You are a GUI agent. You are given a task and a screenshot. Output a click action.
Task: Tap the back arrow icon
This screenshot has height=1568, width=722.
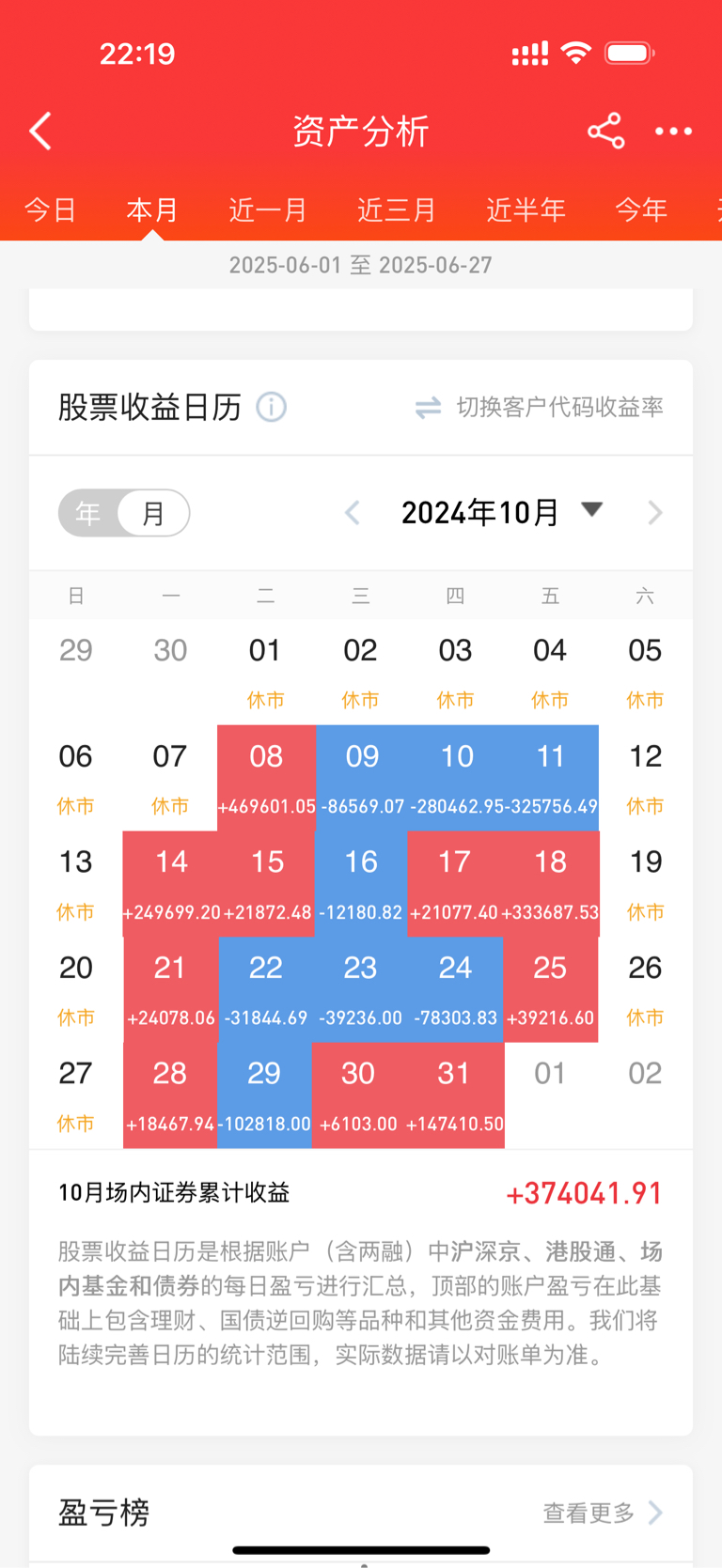40,132
